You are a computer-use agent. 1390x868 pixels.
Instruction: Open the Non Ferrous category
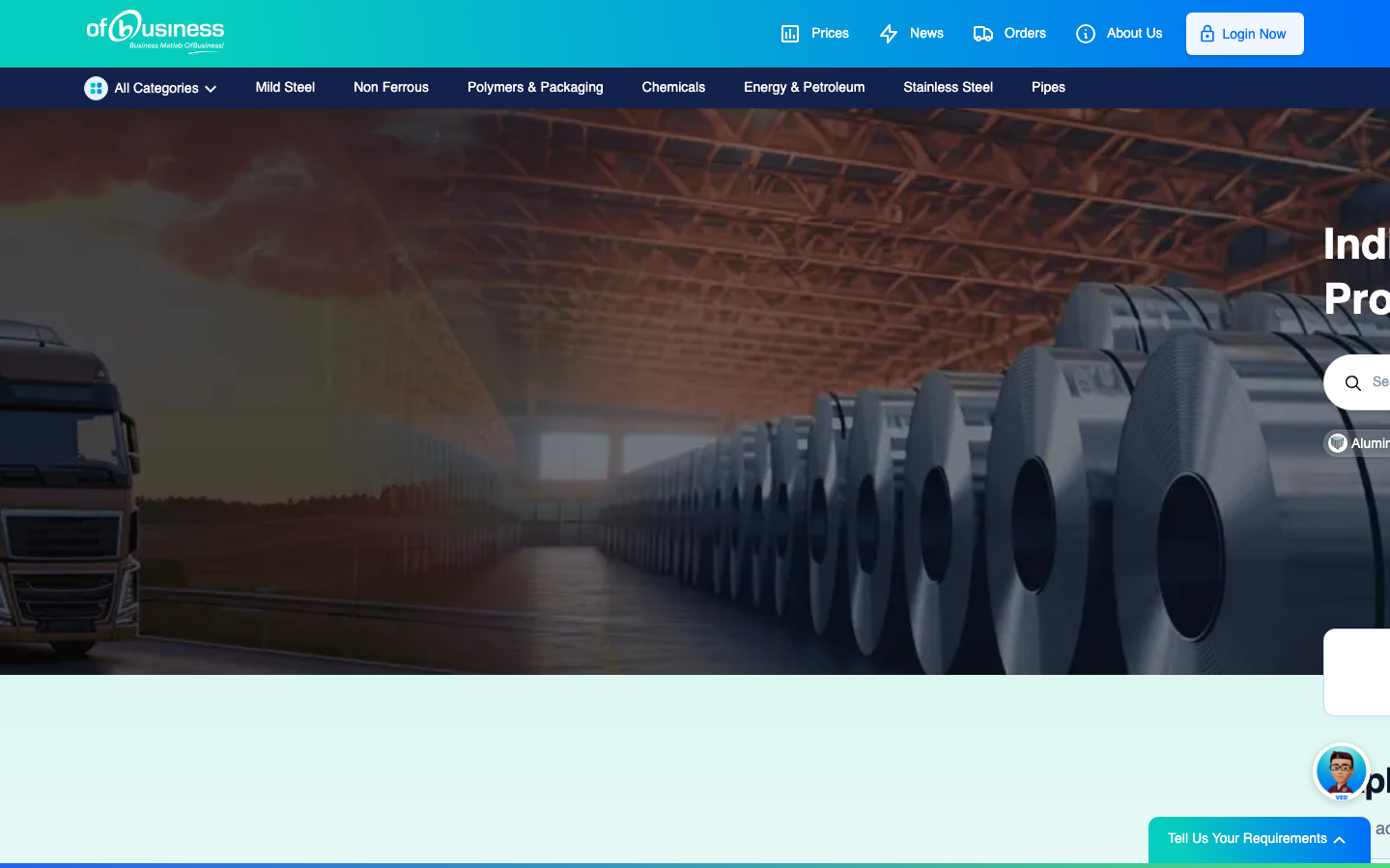click(391, 87)
